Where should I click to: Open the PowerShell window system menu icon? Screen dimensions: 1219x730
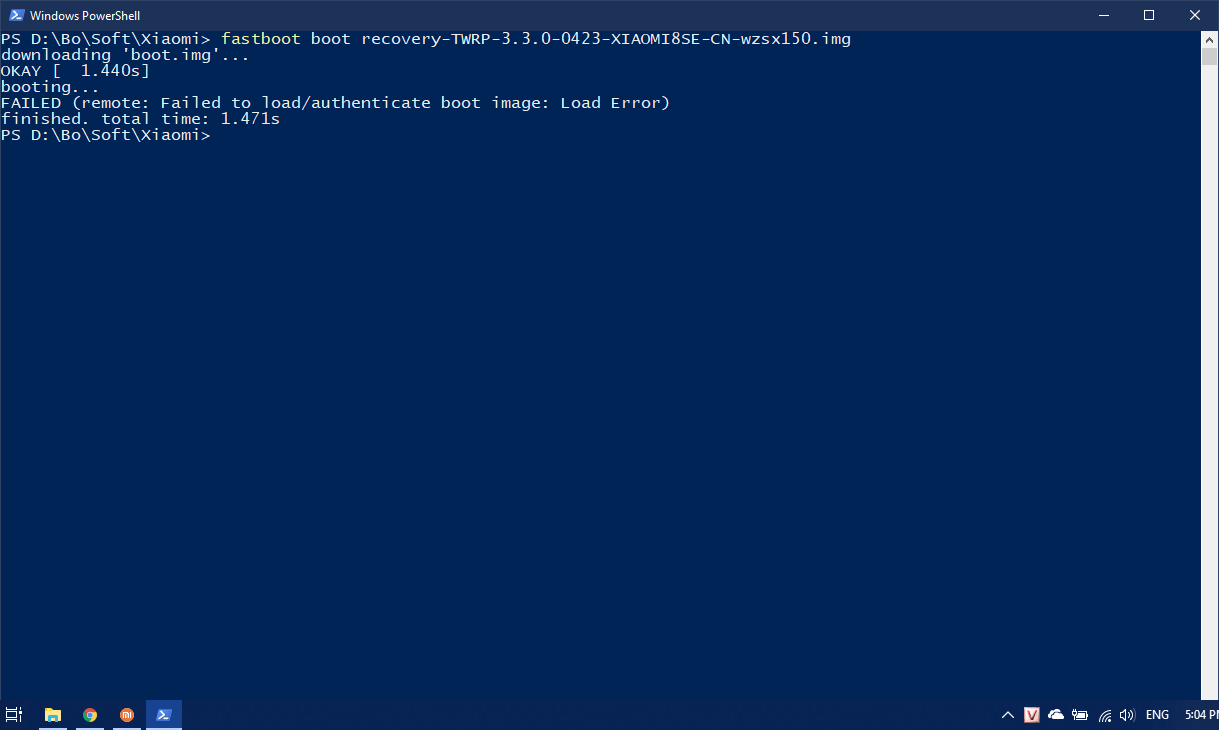(x=17, y=15)
